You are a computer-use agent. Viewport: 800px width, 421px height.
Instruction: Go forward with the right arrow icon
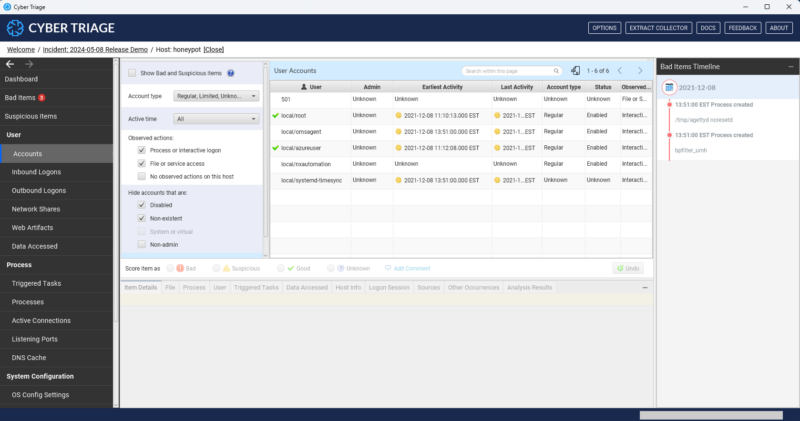tap(29, 64)
